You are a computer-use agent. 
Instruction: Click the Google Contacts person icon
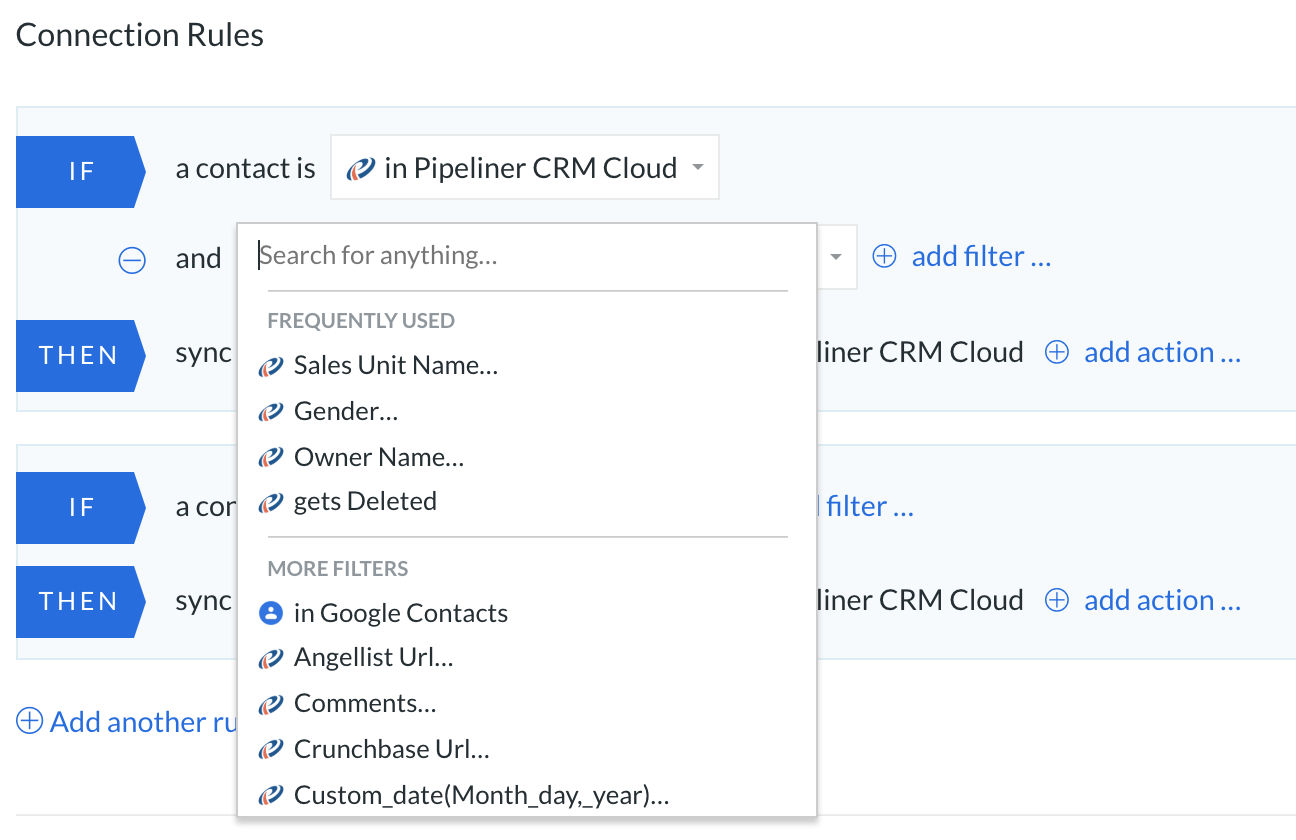[x=270, y=613]
